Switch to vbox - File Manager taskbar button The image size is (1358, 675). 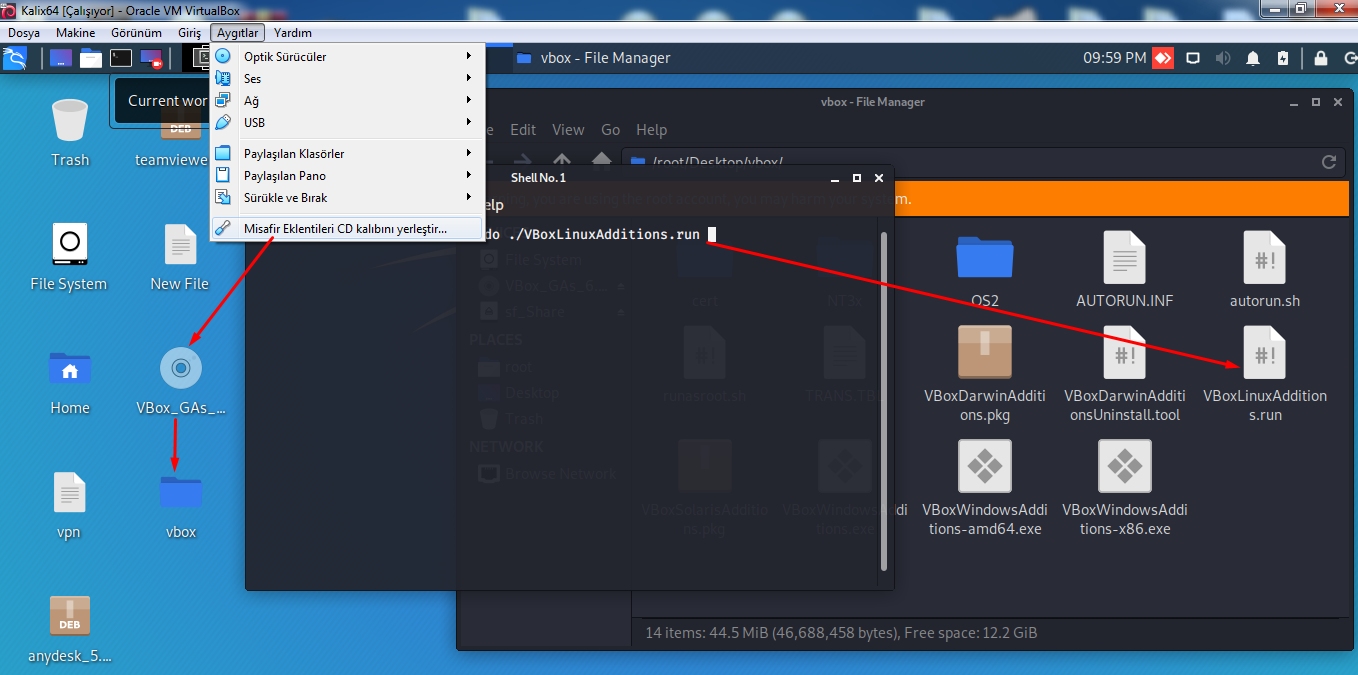[594, 58]
